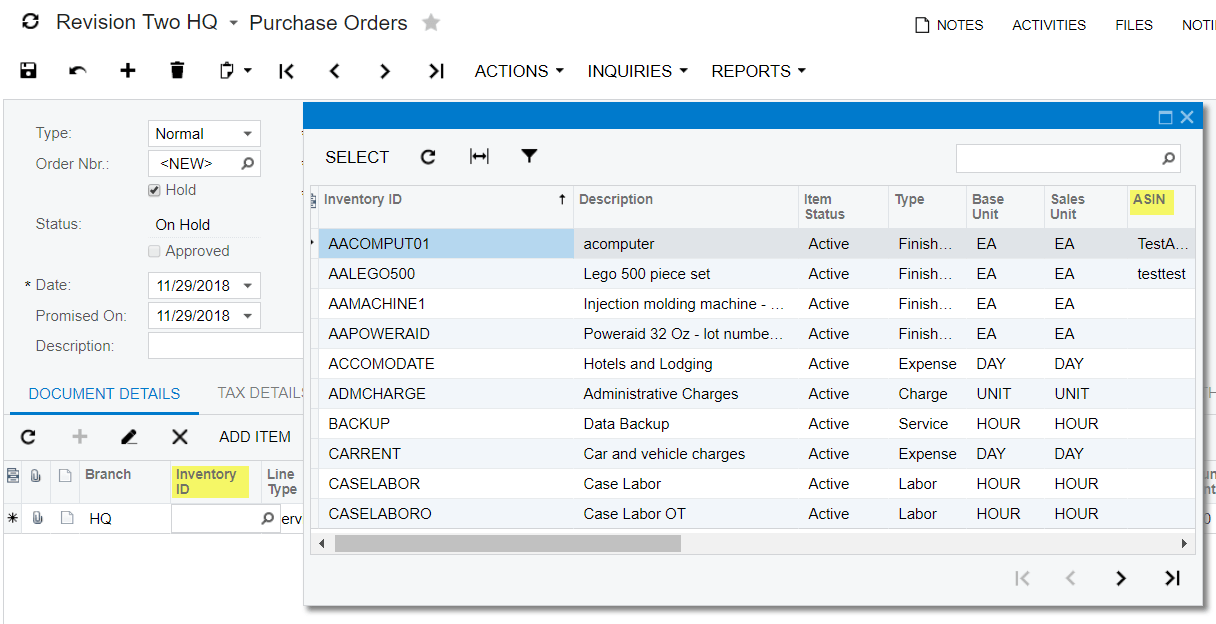The width and height of the screenshot is (1216, 624).
Task: Go to the last purchase order record
Action: click(x=436, y=71)
